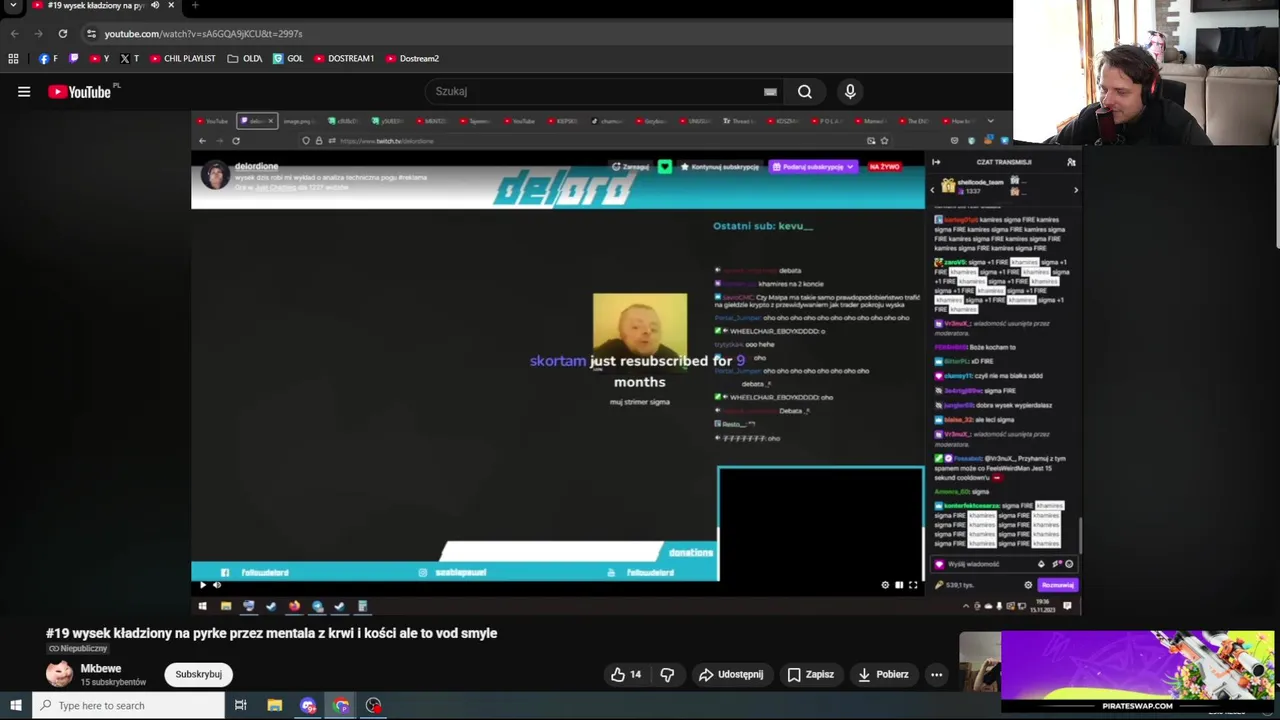View site information icon in address bar
This screenshot has height=720, width=1280.
(x=91, y=33)
